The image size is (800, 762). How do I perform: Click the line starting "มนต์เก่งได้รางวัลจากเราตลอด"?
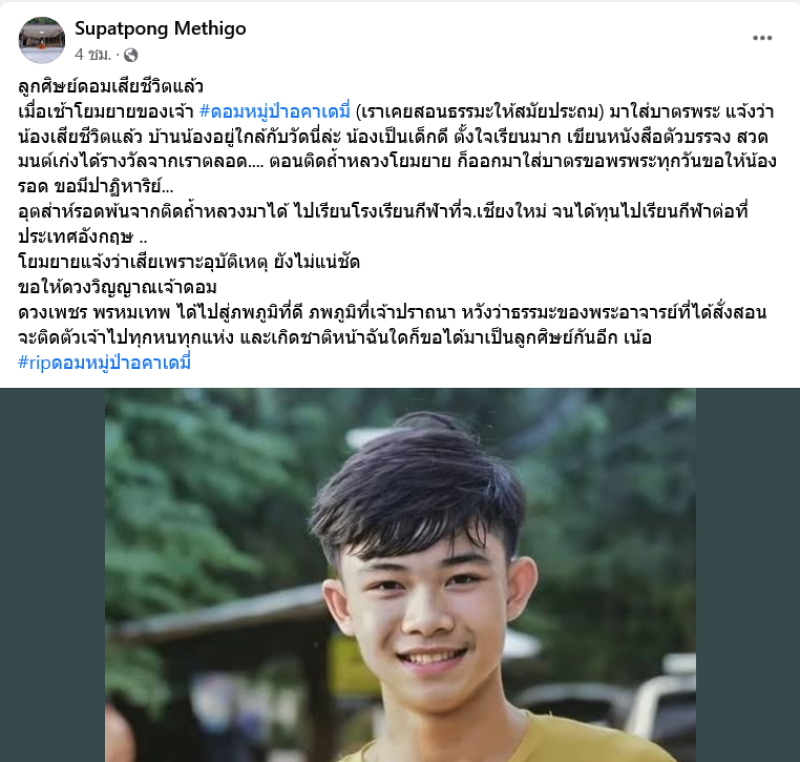(x=397, y=162)
